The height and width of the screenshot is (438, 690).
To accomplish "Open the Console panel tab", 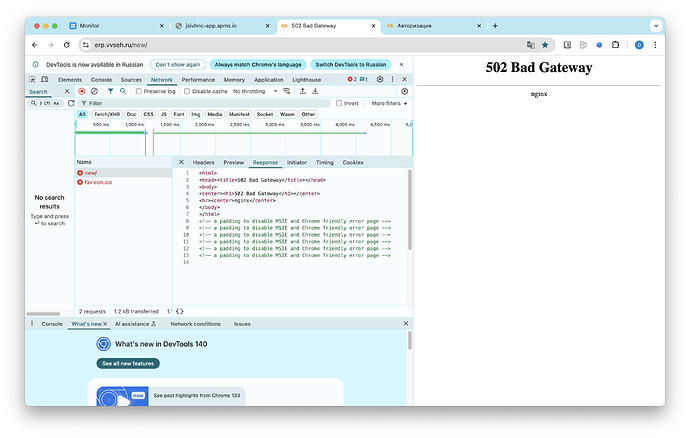I will 101,79.
